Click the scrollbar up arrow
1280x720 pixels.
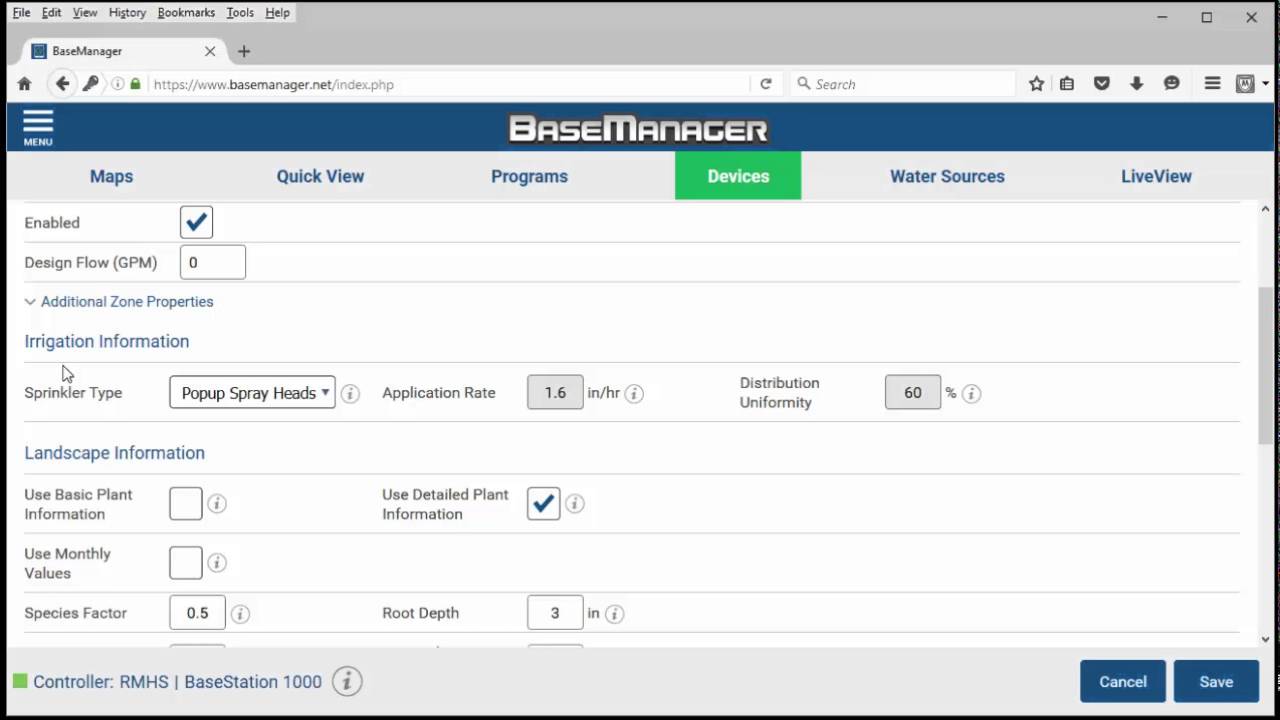1266,209
